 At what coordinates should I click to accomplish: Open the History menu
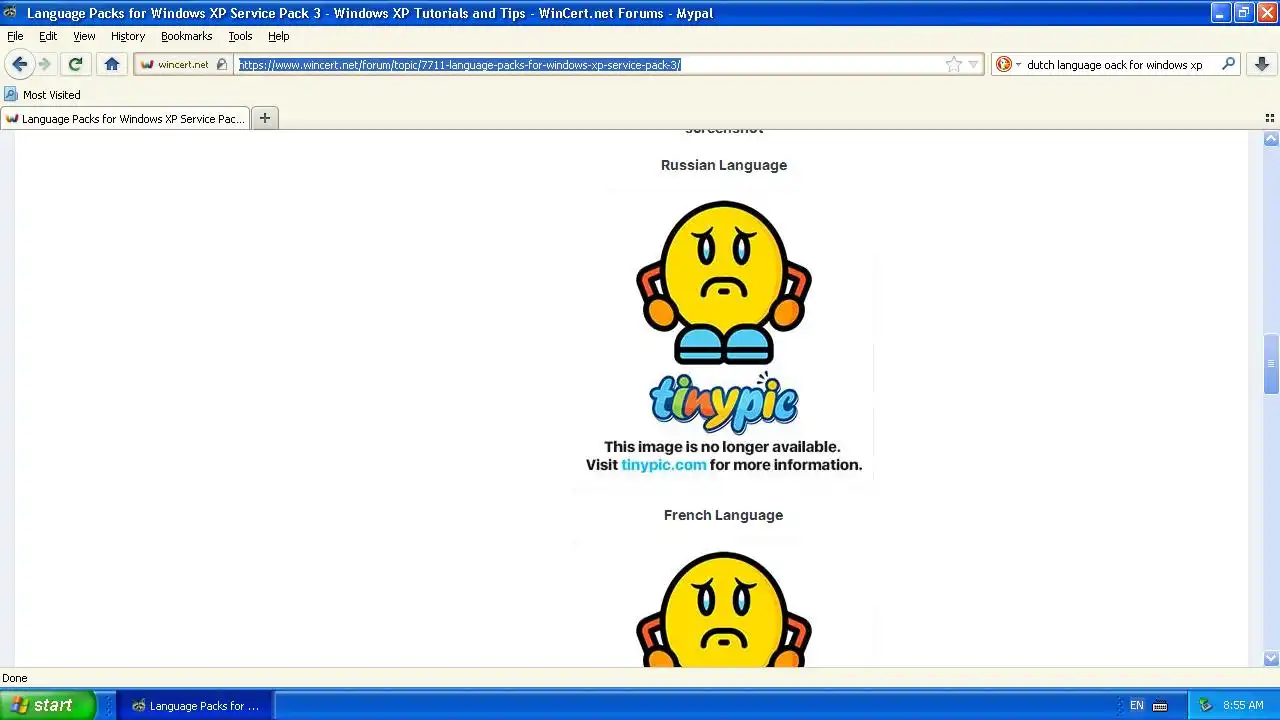pyautogui.click(x=128, y=36)
